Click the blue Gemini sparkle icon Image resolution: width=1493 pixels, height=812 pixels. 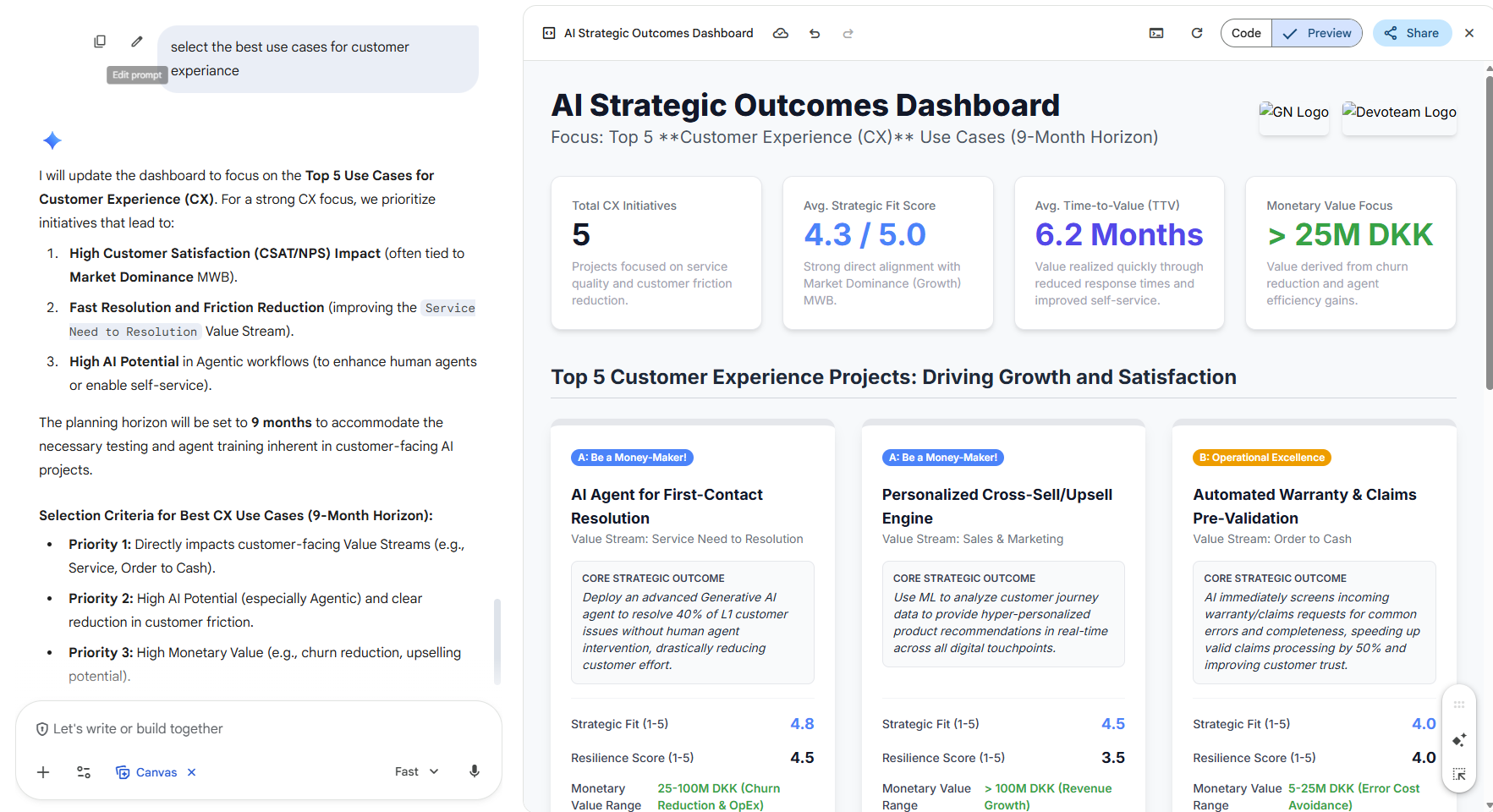pyautogui.click(x=52, y=140)
